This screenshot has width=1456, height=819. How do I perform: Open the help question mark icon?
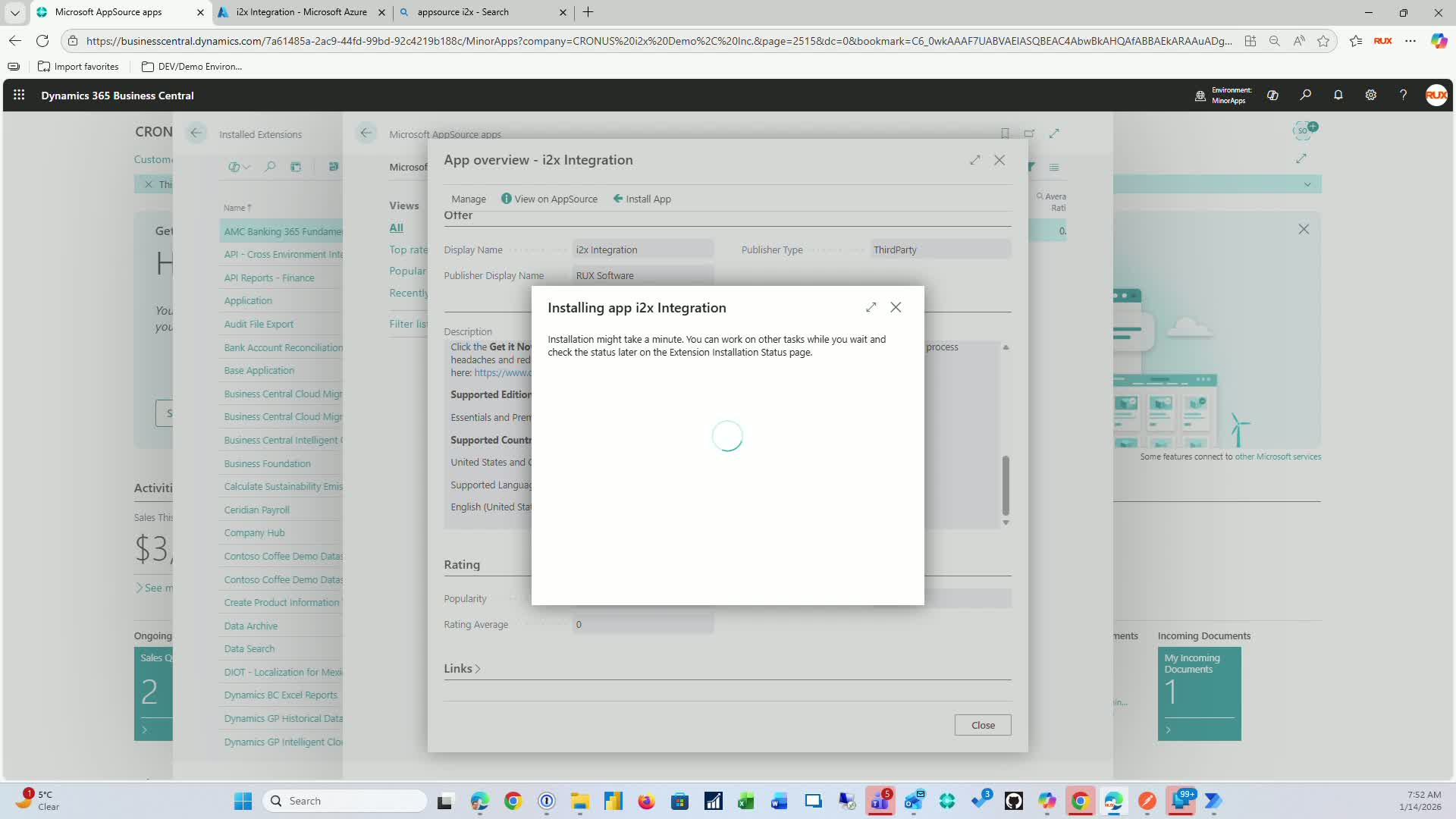[1403, 96]
